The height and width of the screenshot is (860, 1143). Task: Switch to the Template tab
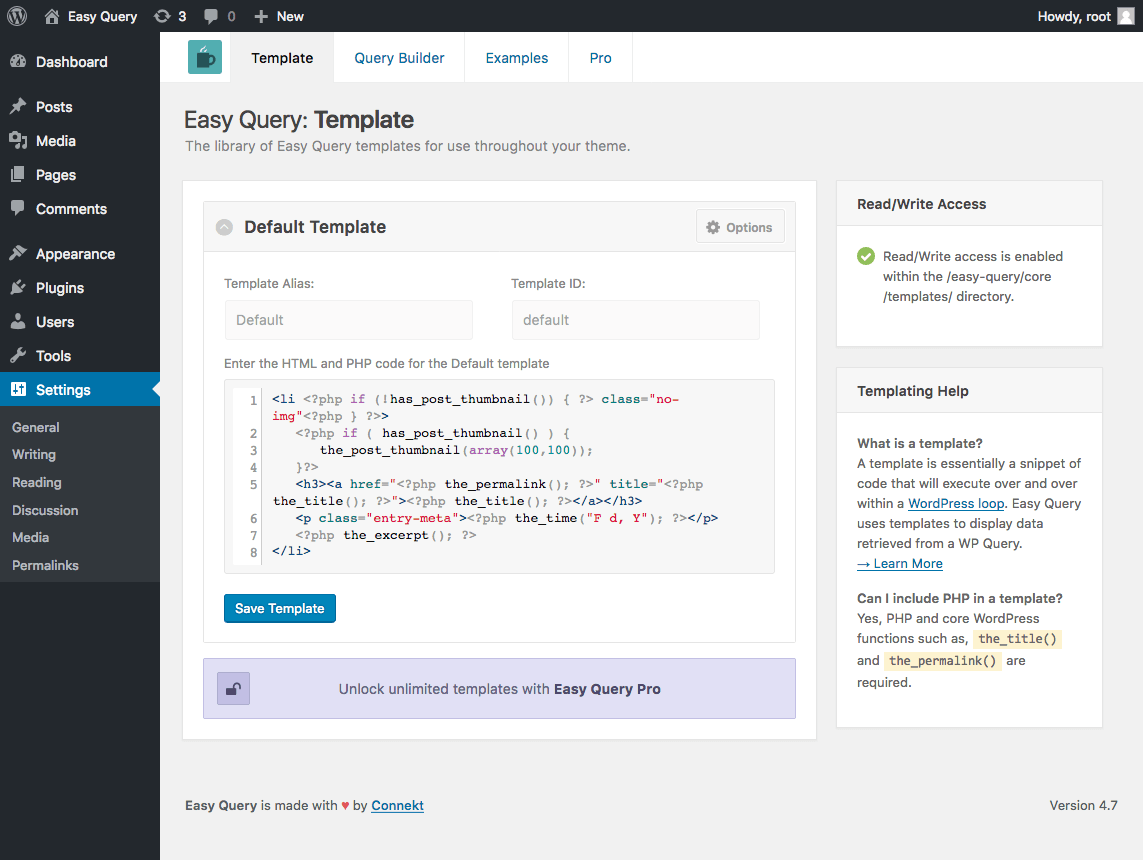(x=282, y=58)
